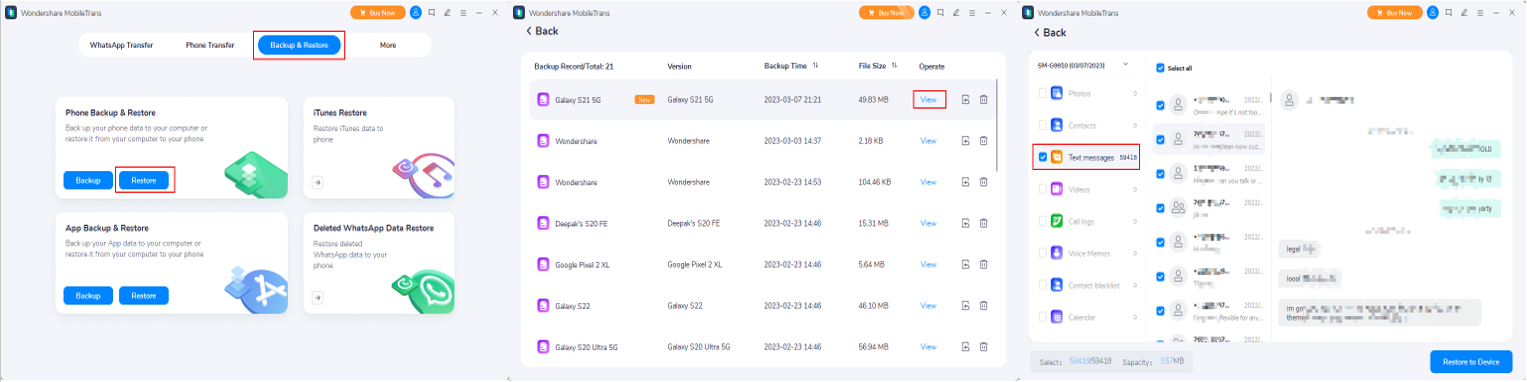
Task: Click Backup under Phone Backup & Restore
Action: pos(88,181)
